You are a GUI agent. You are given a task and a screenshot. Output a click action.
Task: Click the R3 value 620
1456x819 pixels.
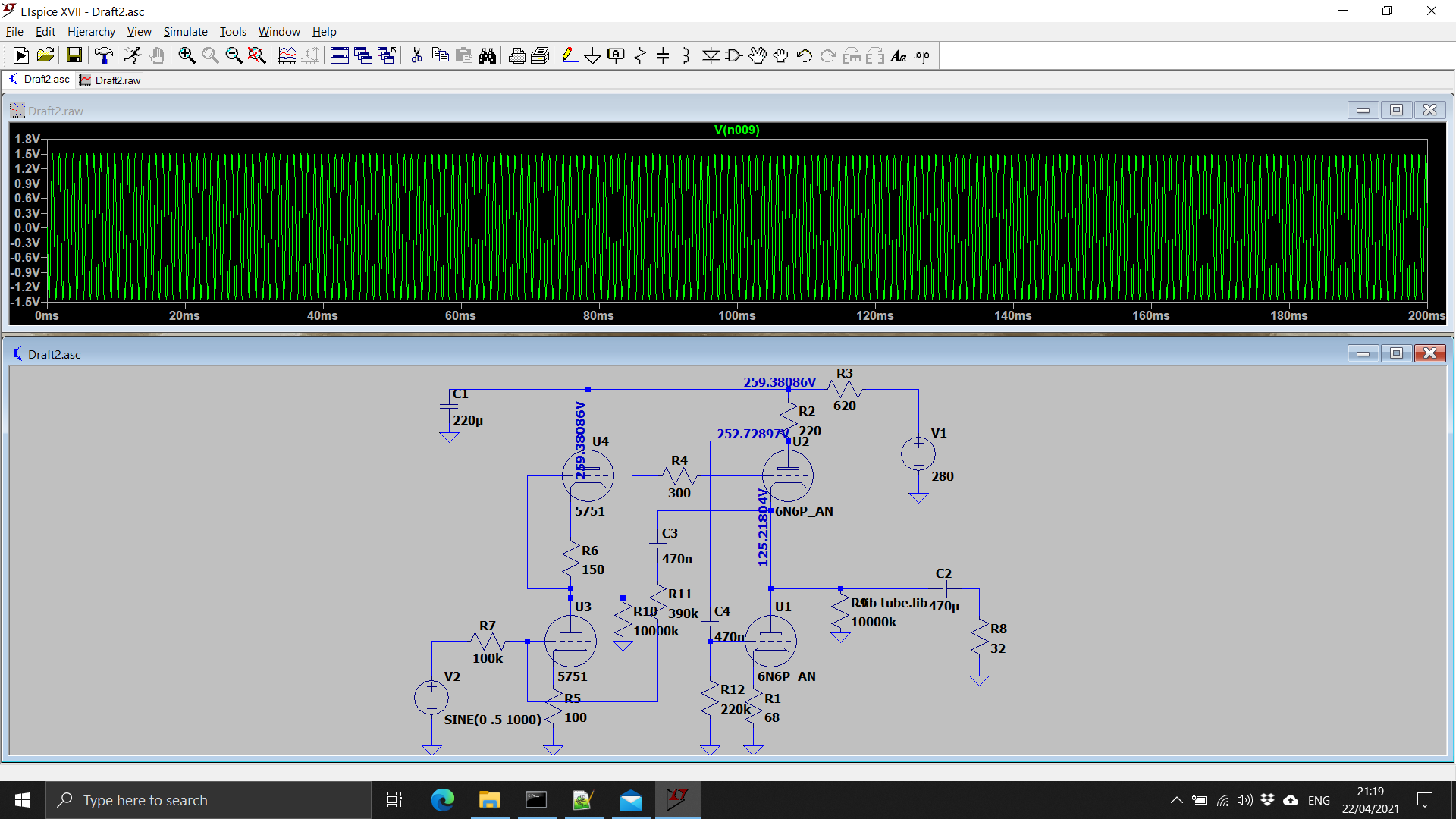845,406
